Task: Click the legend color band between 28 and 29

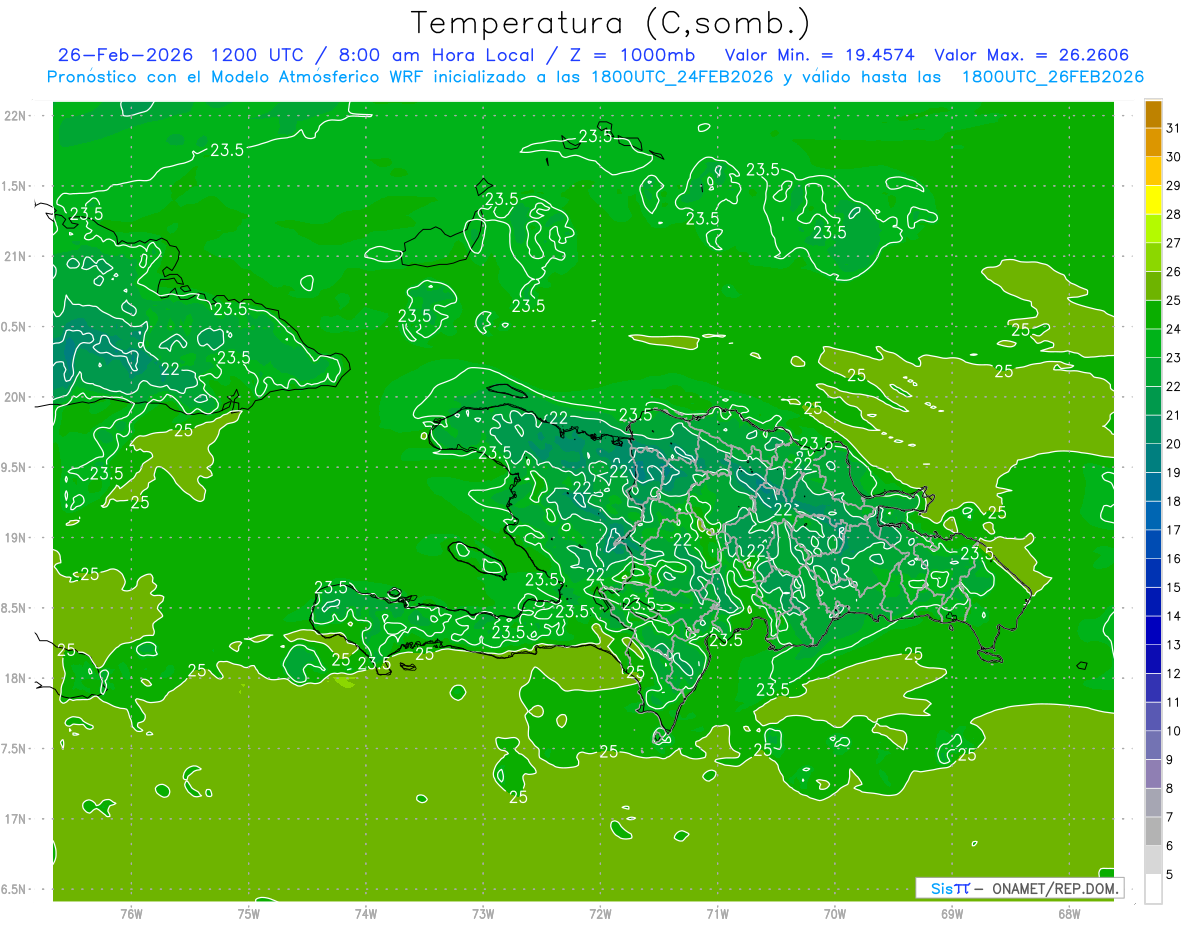Action: 1154,200
